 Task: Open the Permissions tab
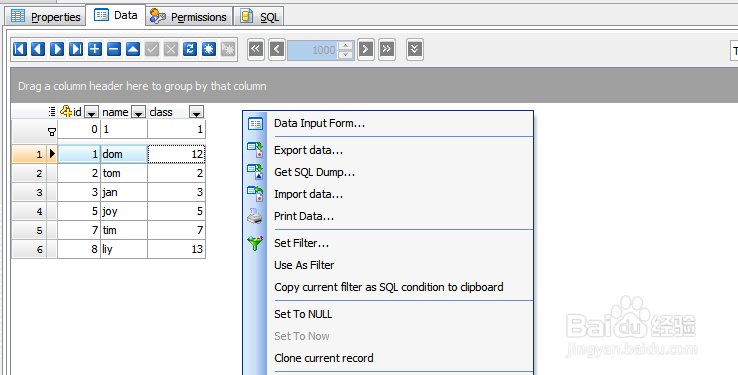click(x=189, y=17)
